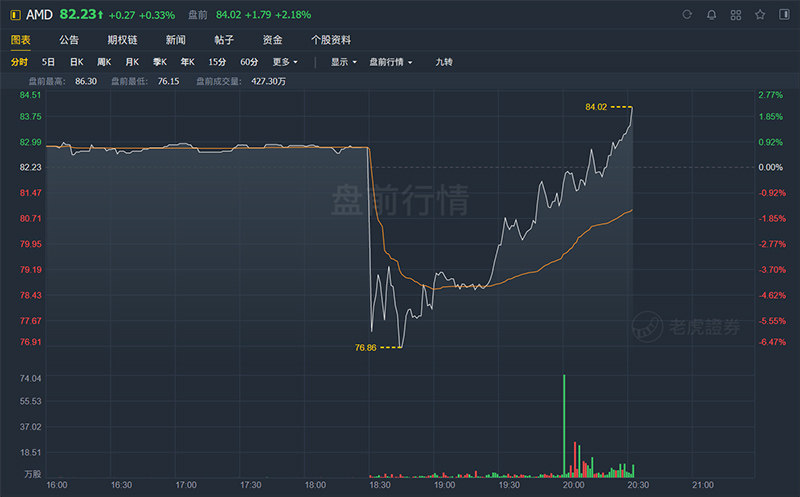Select the 5日 chart period
Screen dimensions: 800x497
click(x=48, y=62)
